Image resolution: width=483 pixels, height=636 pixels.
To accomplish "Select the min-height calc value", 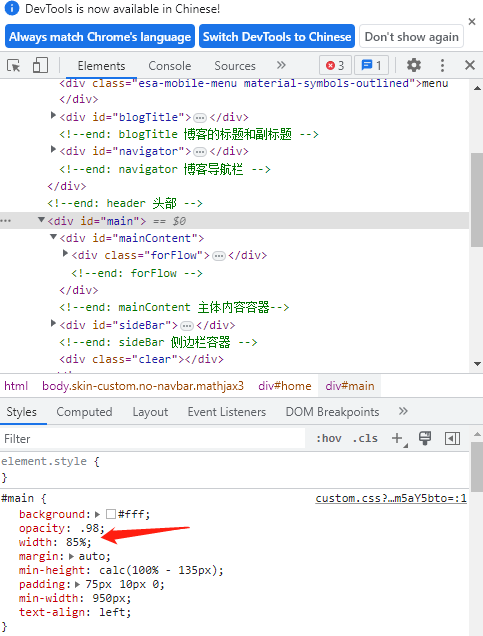I will (157, 571).
